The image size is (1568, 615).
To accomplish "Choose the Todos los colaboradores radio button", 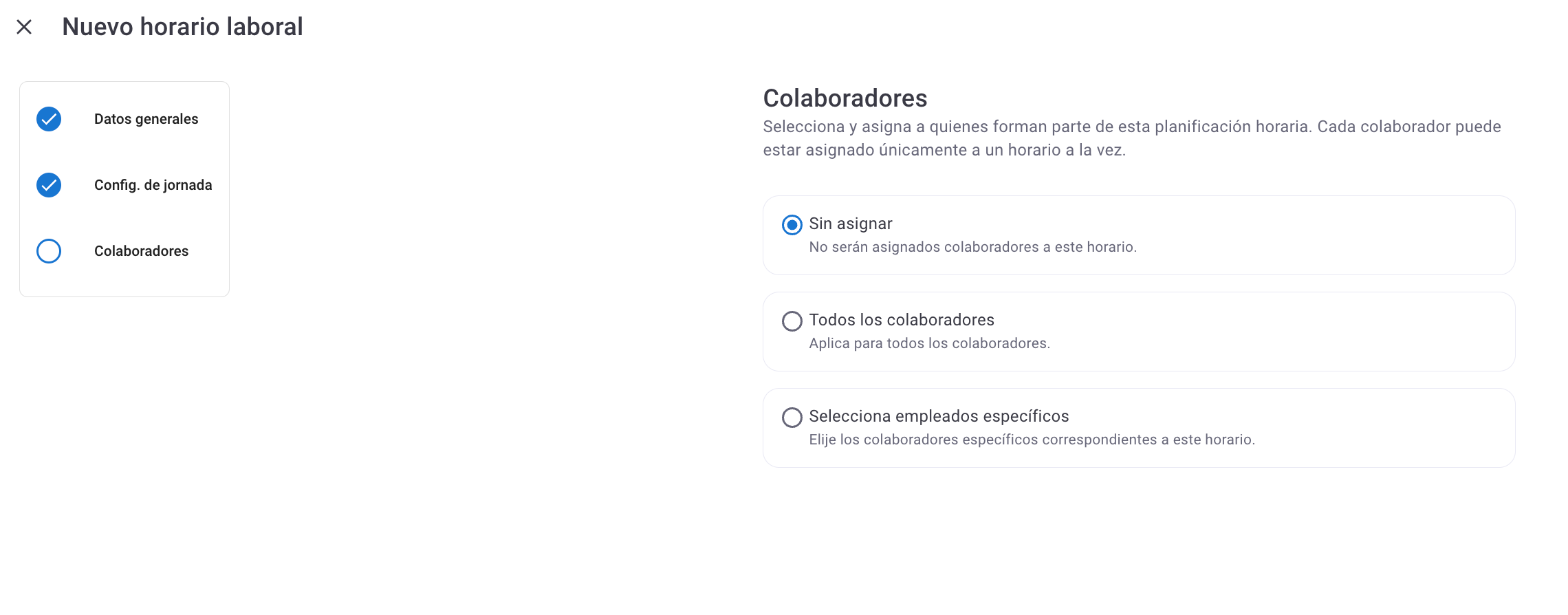I will (x=792, y=321).
